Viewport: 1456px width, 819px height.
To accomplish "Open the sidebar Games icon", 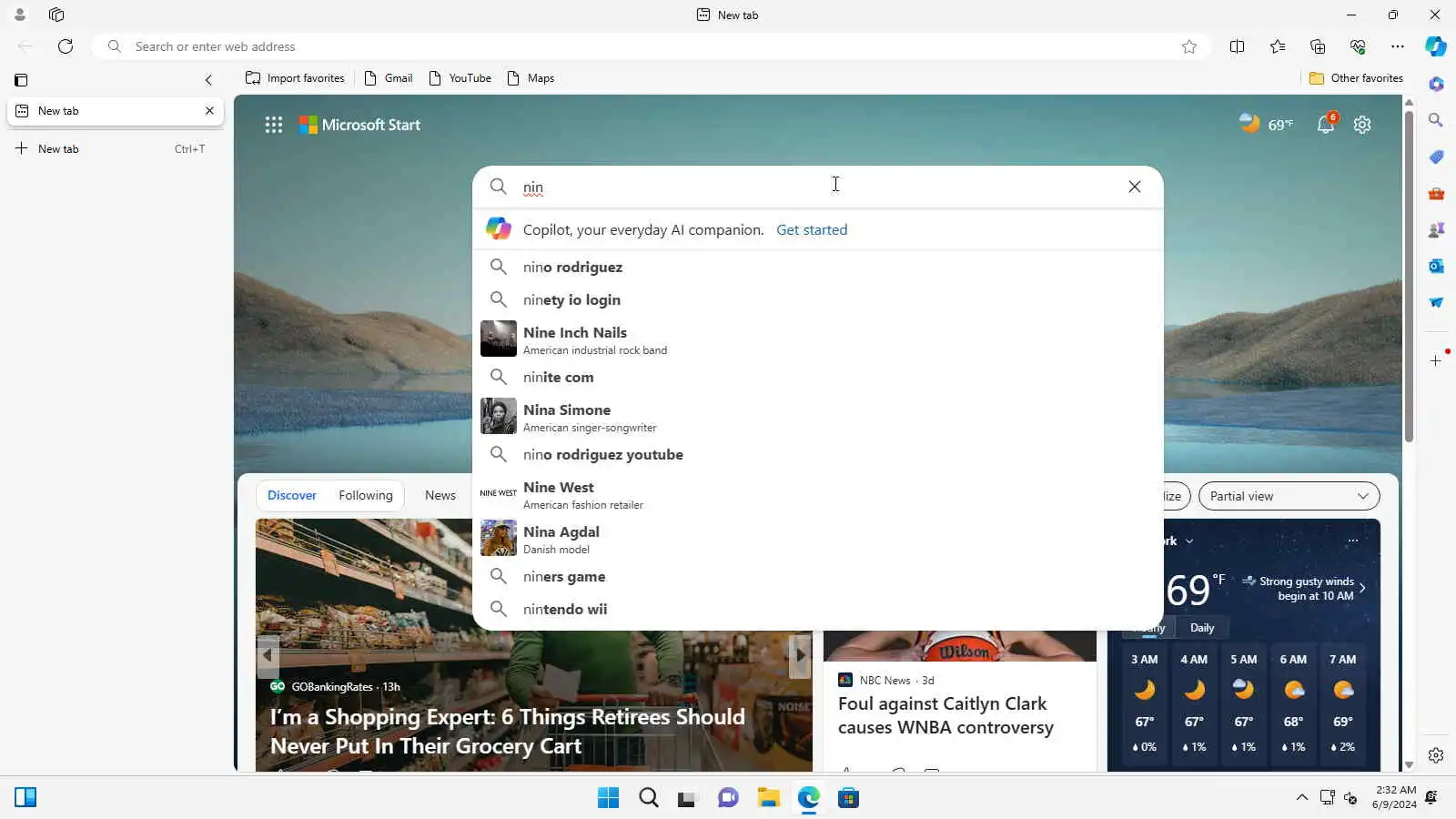I will tap(1436, 229).
